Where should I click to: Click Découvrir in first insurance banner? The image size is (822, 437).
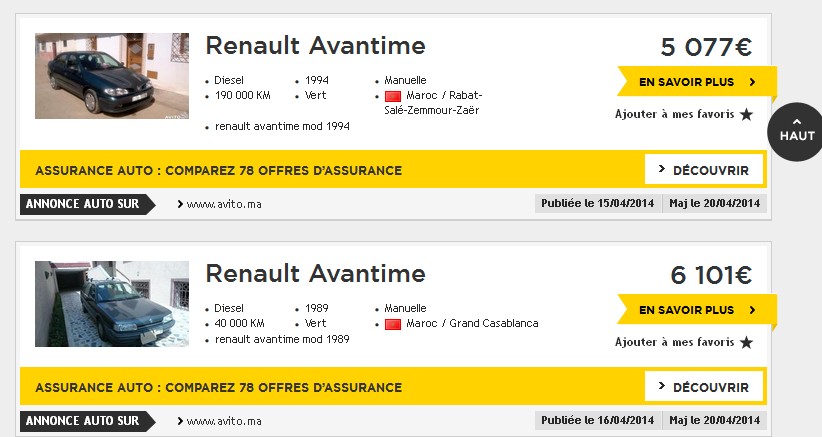[704, 170]
